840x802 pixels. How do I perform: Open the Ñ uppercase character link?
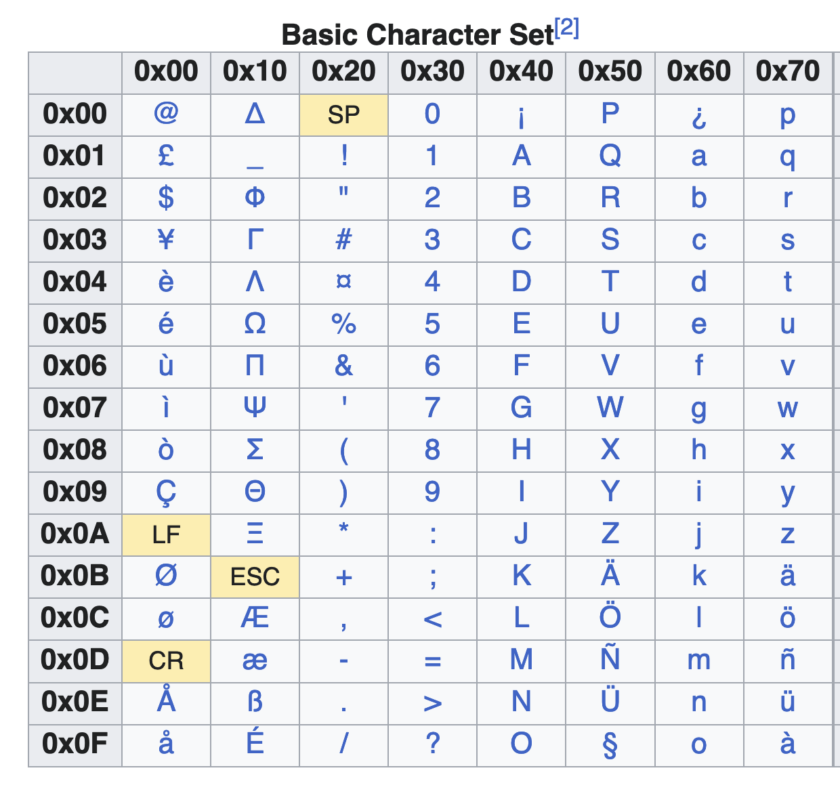[x=610, y=658]
